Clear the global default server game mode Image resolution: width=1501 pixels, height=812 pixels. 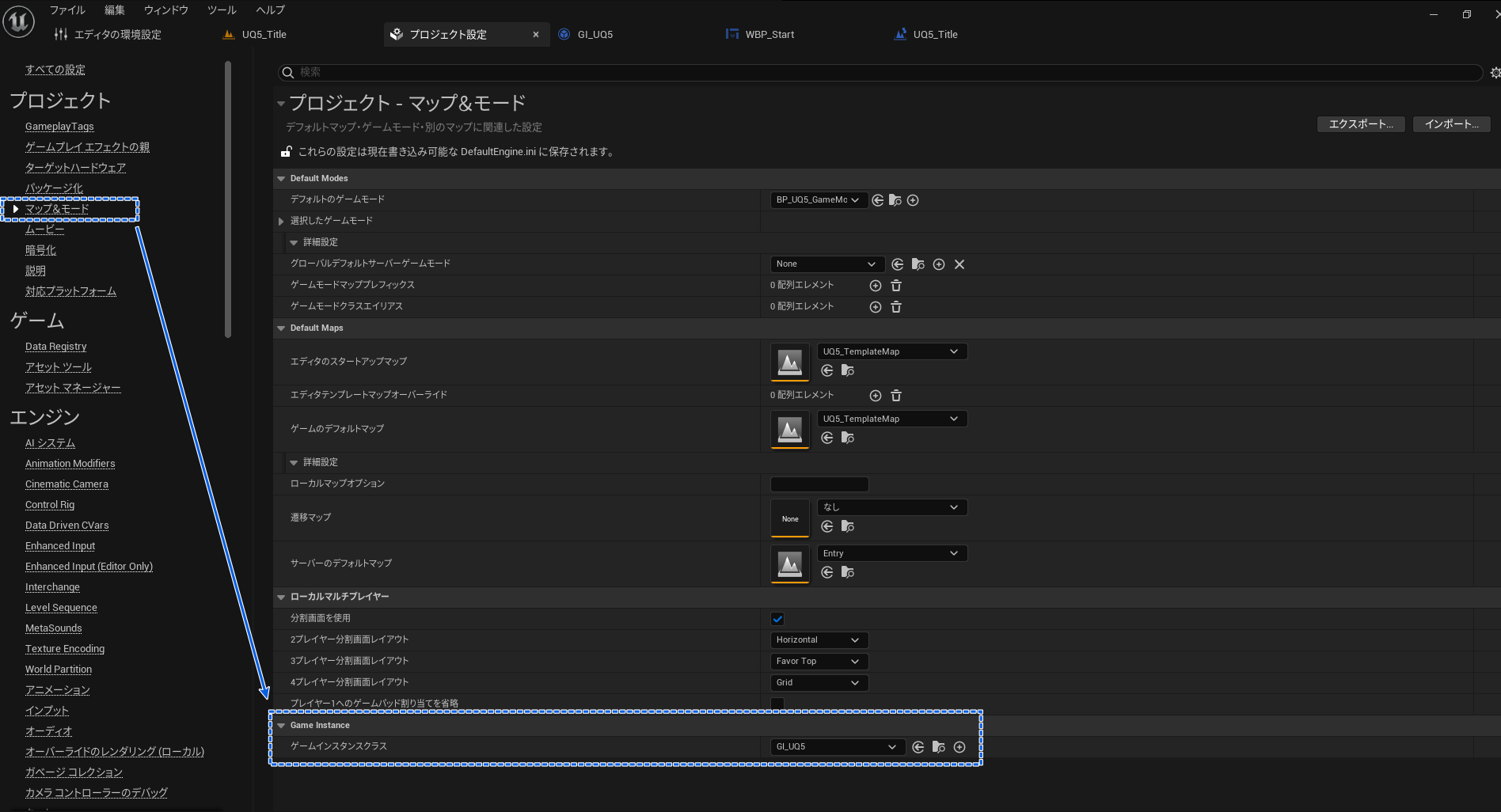959,264
